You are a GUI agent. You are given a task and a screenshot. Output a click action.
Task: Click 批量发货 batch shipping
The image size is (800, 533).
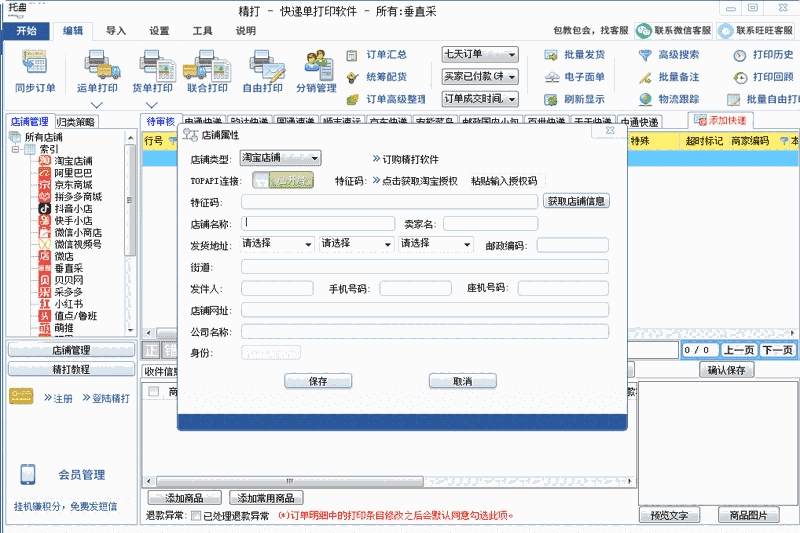[574, 55]
